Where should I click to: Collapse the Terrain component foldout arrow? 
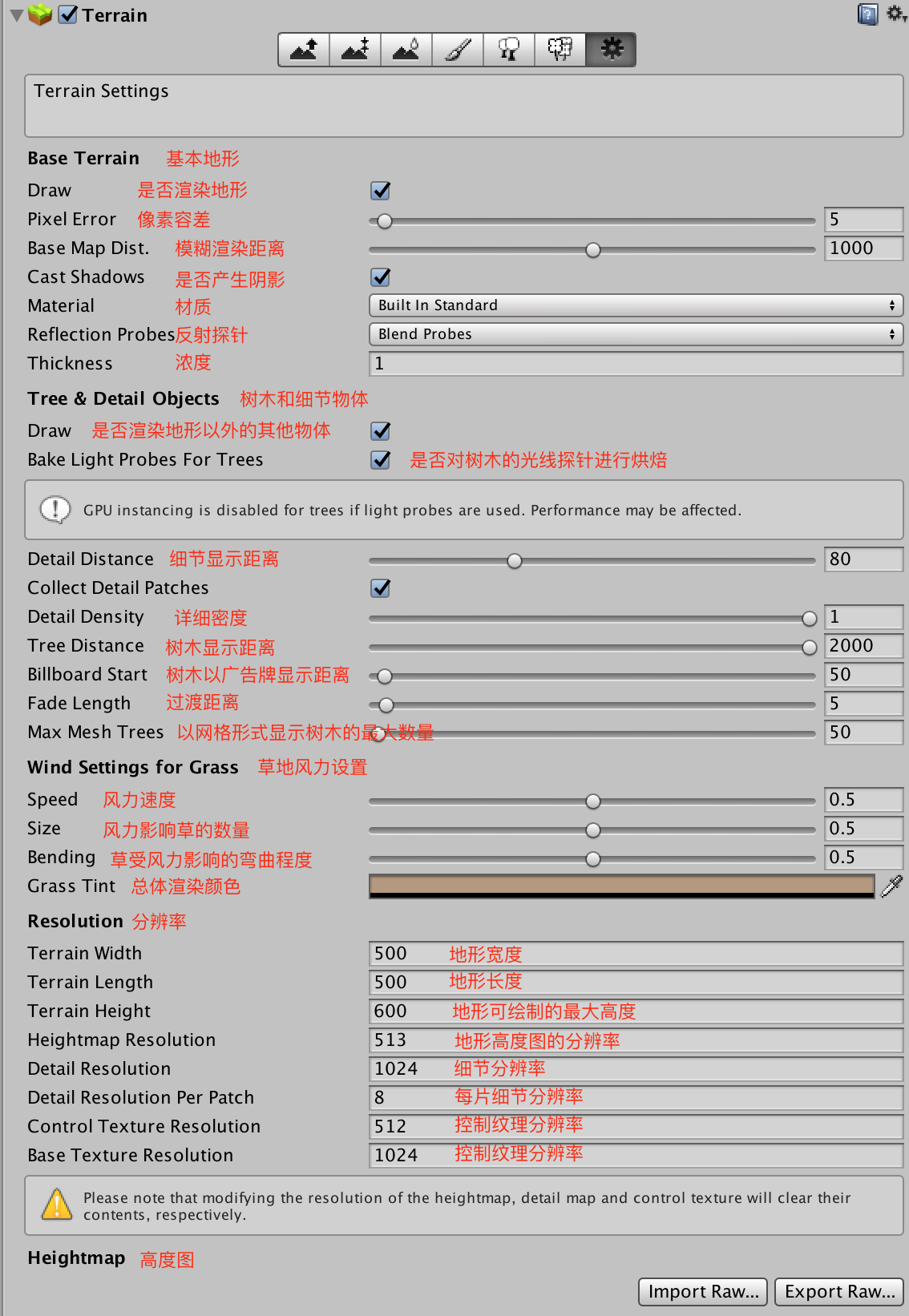tap(16, 15)
